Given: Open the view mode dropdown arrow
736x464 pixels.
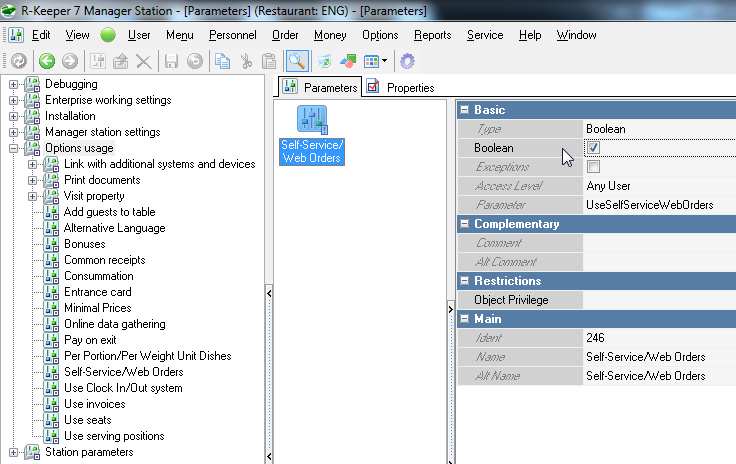Looking at the screenshot, I should pos(384,61).
